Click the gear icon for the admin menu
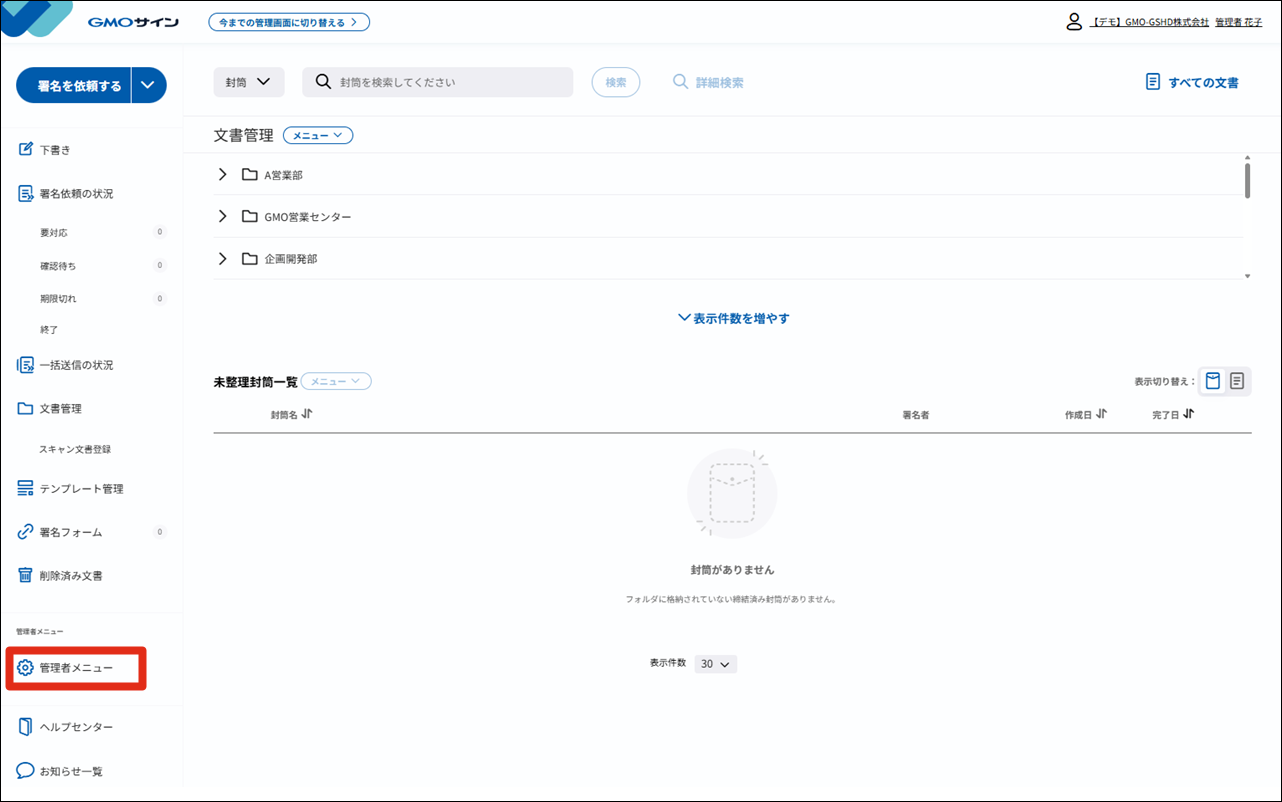1282x802 pixels. (x=26, y=668)
